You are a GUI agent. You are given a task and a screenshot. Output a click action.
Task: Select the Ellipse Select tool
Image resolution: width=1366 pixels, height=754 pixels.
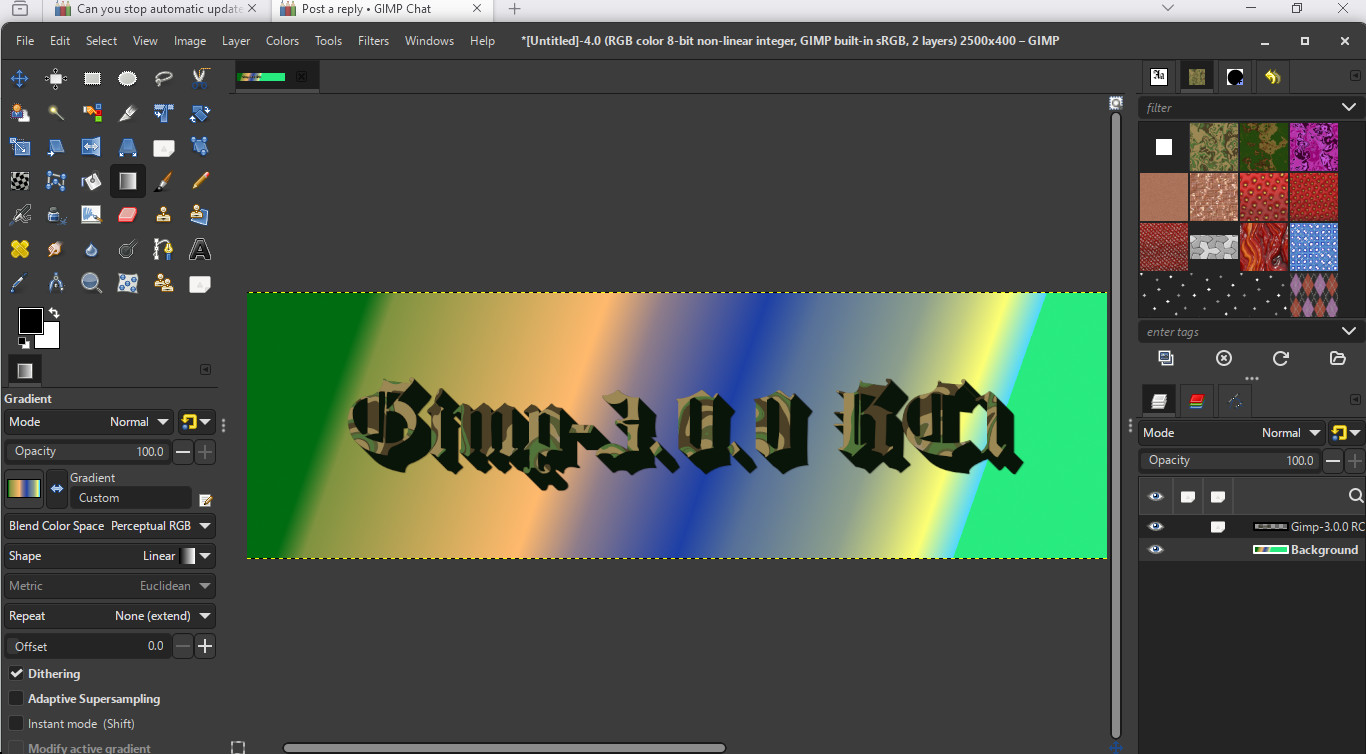pyautogui.click(x=128, y=78)
